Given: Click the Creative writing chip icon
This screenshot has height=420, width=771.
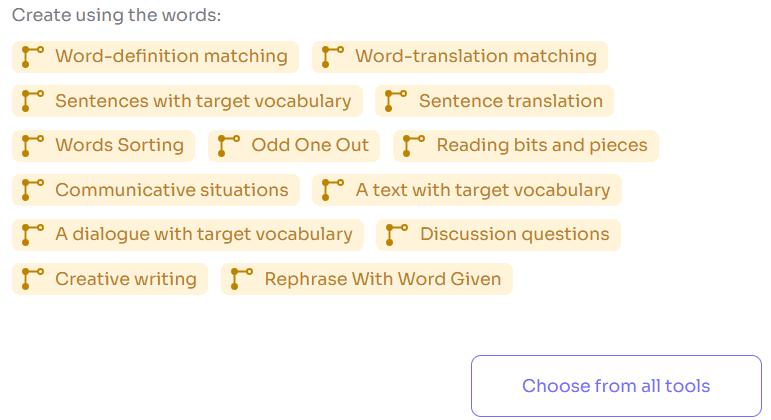Looking at the screenshot, I should (33, 278).
